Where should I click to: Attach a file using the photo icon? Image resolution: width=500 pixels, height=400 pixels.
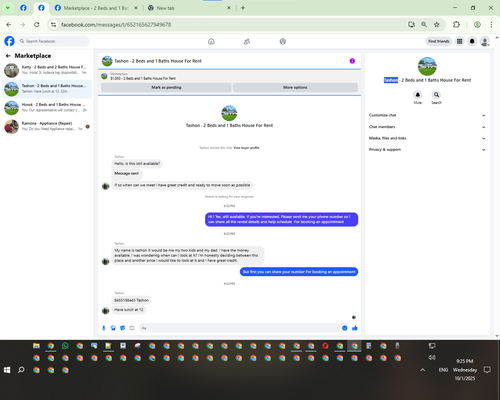pos(113,328)
